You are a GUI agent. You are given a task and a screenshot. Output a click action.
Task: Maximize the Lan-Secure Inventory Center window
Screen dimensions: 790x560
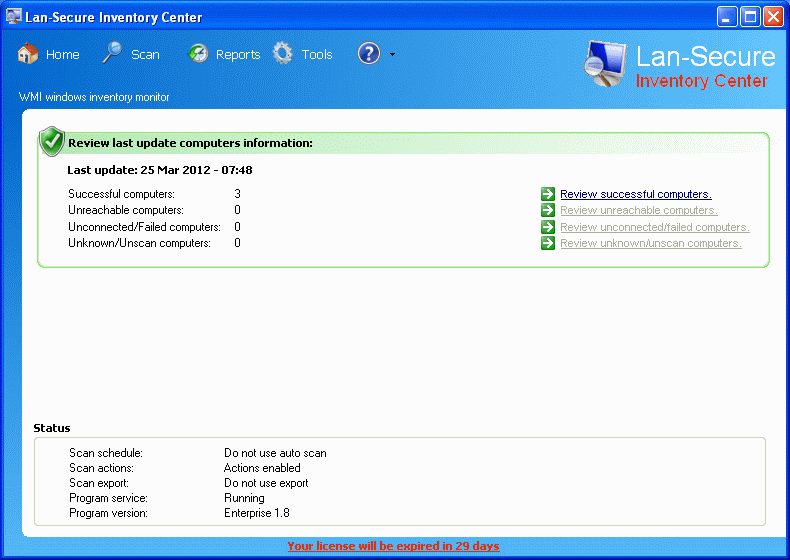[750, 17]
